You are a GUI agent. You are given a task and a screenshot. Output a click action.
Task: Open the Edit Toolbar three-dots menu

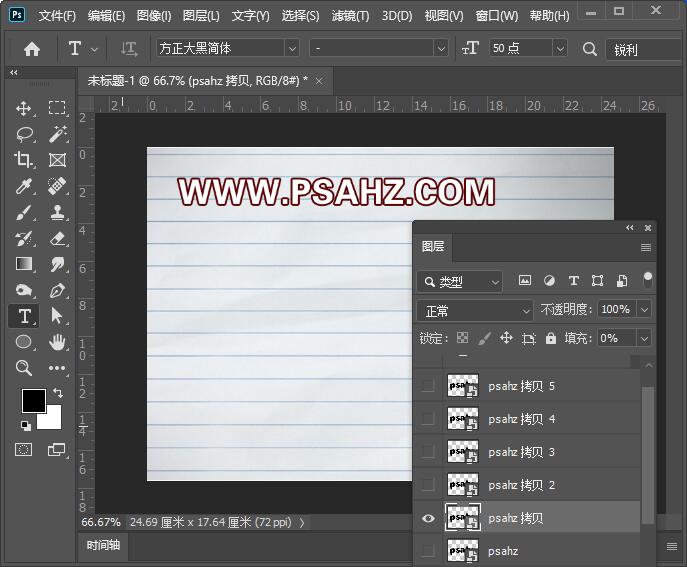click(x=57, y=368)
